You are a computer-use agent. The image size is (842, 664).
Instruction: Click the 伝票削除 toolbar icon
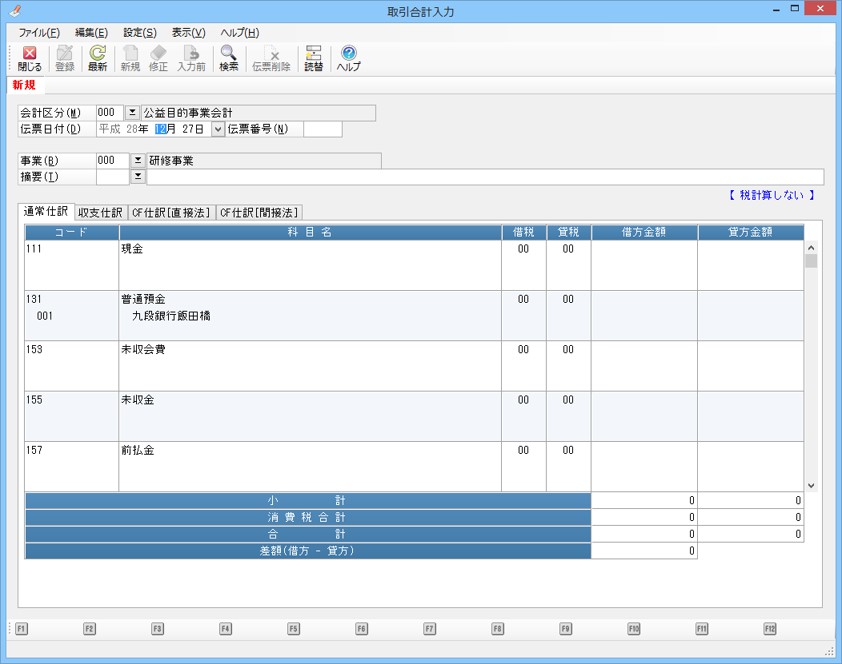pyautogui.click(x=271, y=58)
